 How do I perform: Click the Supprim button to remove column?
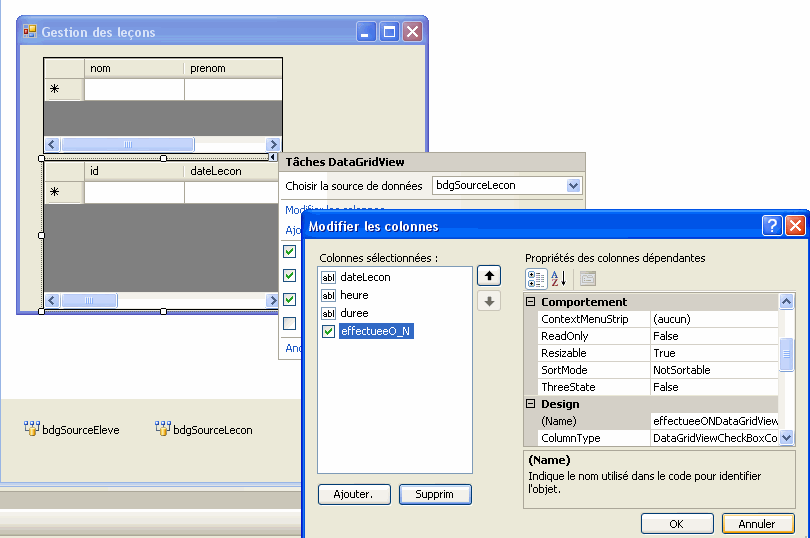click(x=435, y=494)
